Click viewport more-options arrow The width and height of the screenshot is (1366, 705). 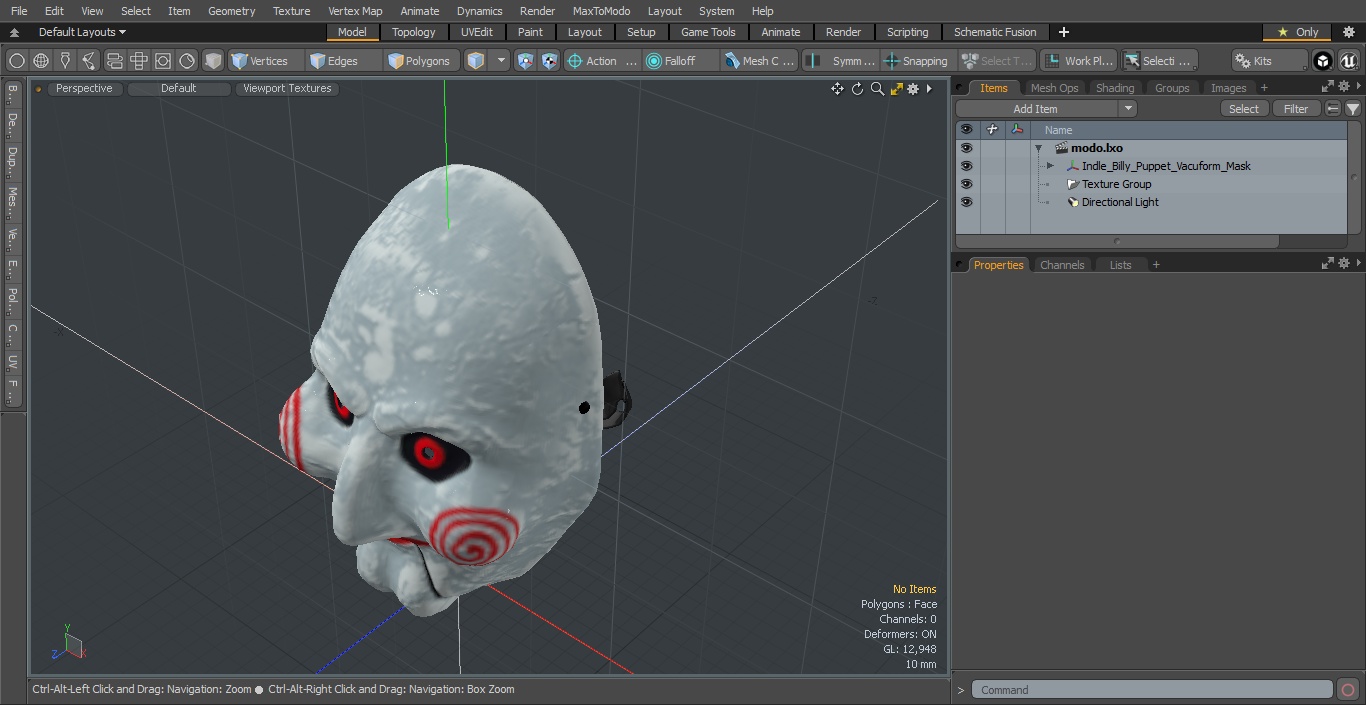click(929, 89)
